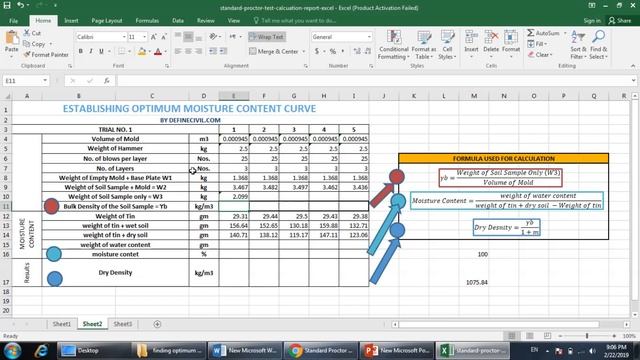Open the Formulas ribbon tab
Viewport: 640px width, 360px height.
pyautogui.click(x=147, y=20)
